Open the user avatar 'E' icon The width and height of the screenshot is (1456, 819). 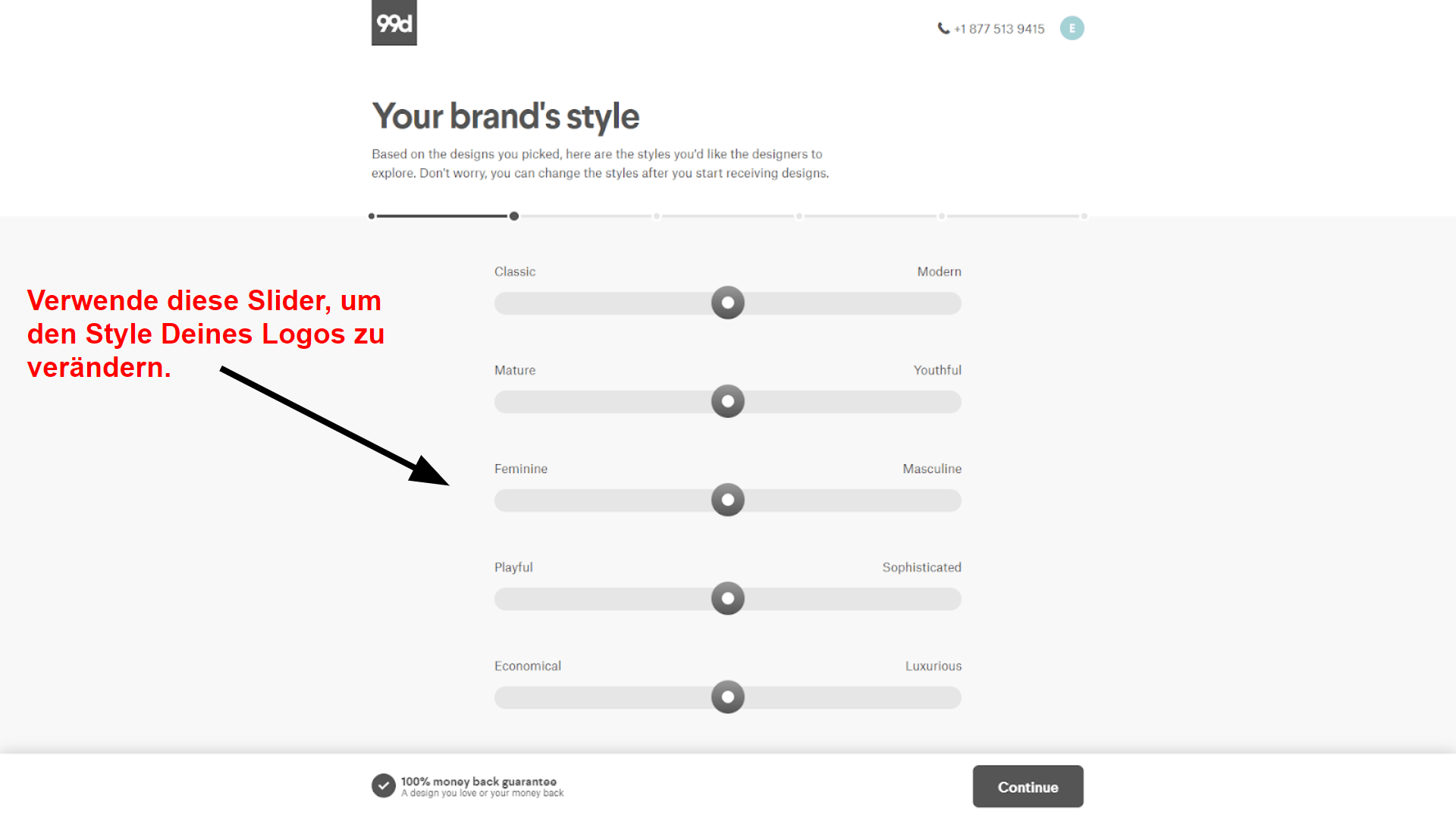[x=1072, y=28]
